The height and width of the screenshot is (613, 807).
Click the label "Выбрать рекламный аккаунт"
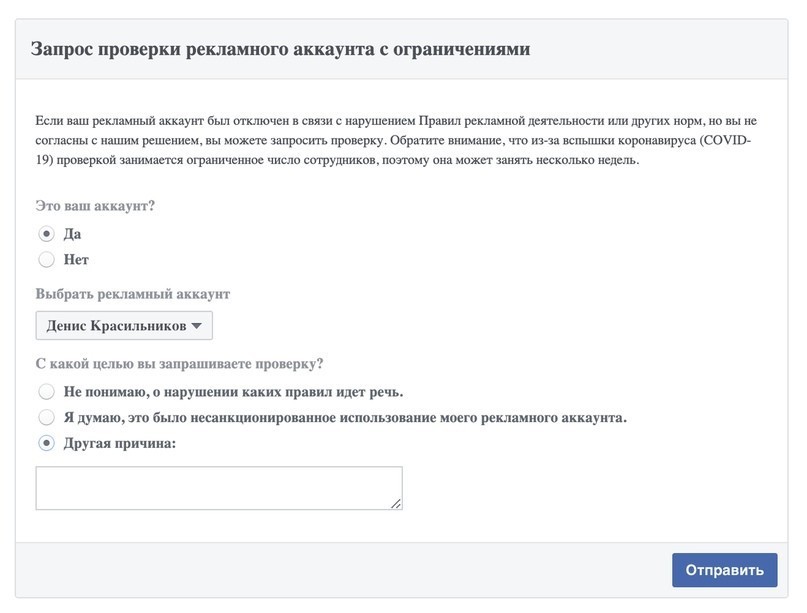(133, 294)
